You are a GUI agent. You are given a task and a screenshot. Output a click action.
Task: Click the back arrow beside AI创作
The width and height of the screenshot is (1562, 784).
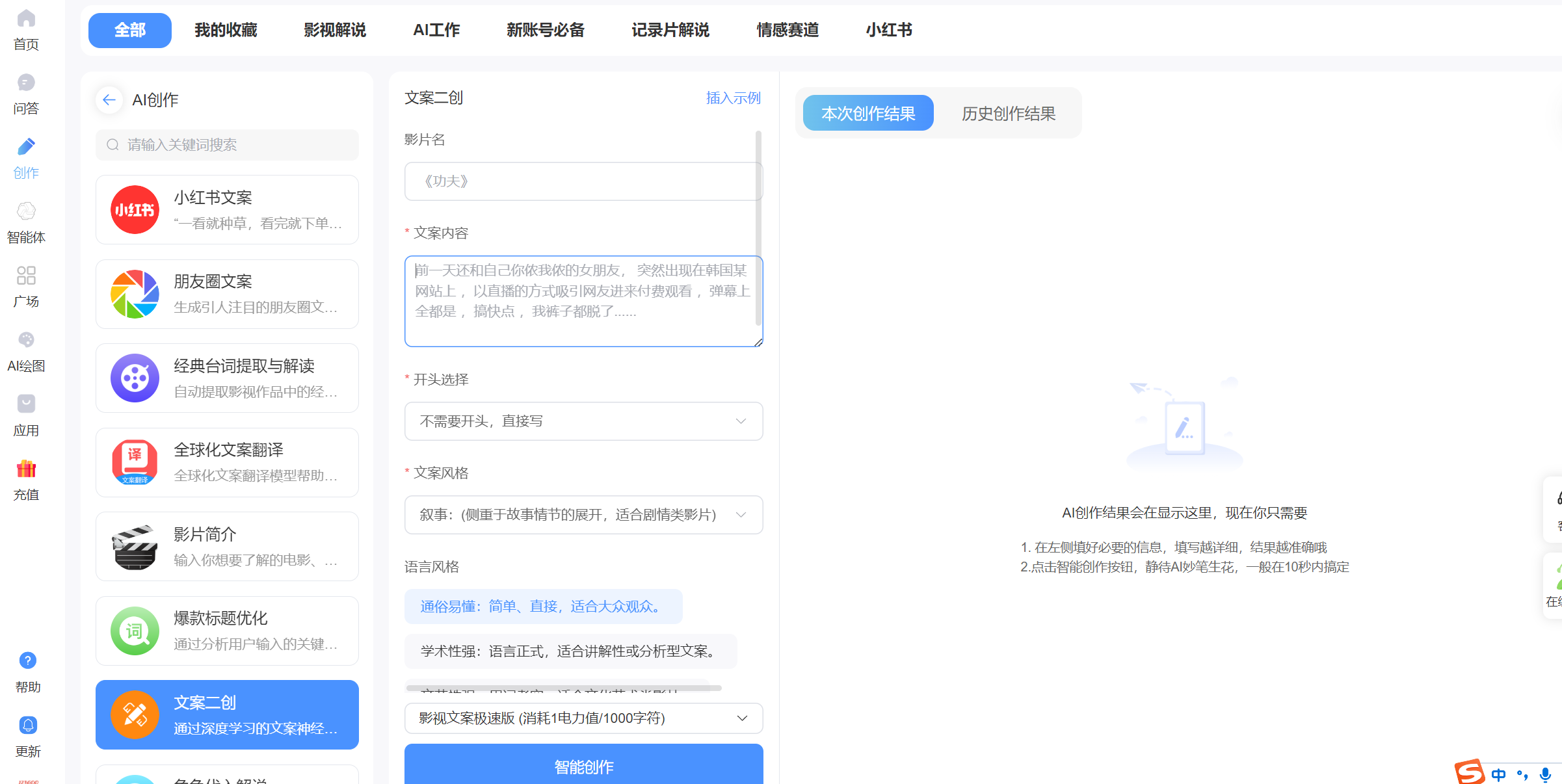click(x=109, y=100)
